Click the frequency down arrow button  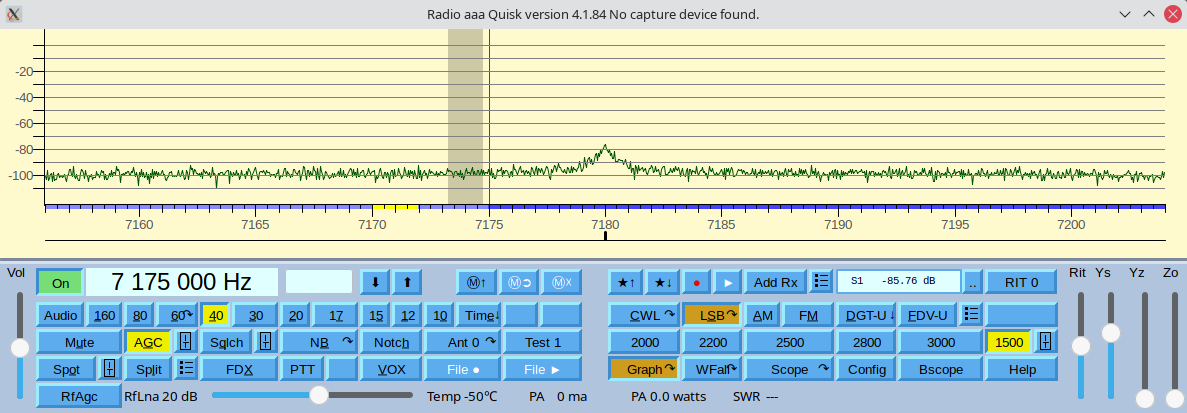click(375, 282)
